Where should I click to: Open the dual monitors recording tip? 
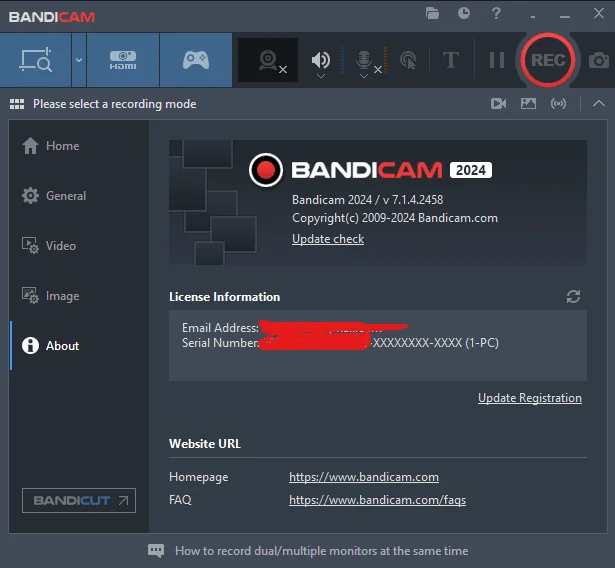pos(322,551)
